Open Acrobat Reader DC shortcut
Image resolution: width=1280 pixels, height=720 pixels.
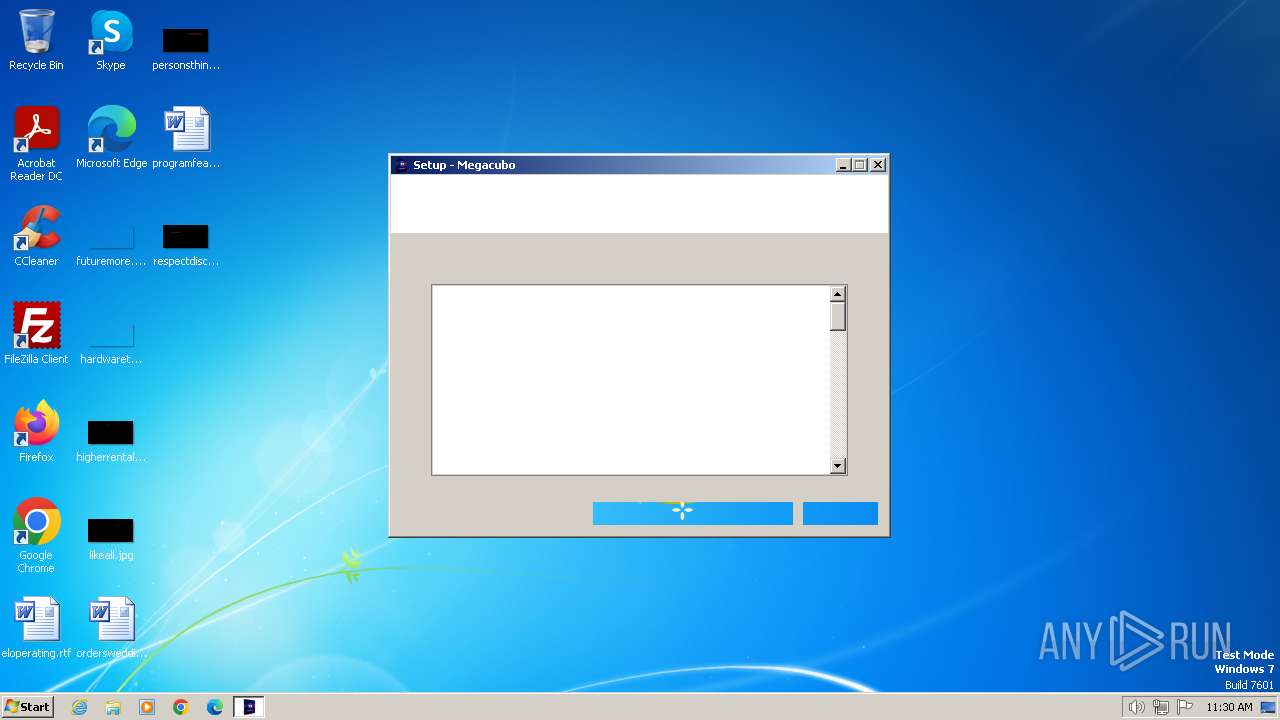[x=36, y=143]
